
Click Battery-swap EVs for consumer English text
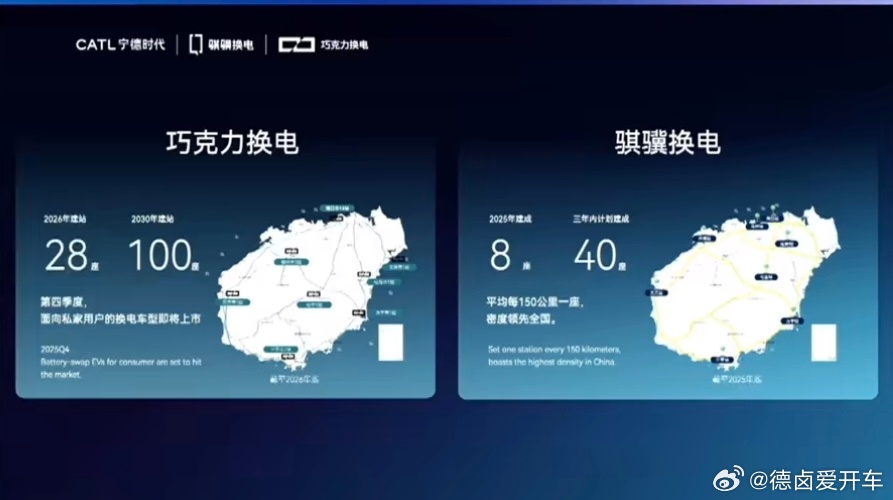pos(121,368)
